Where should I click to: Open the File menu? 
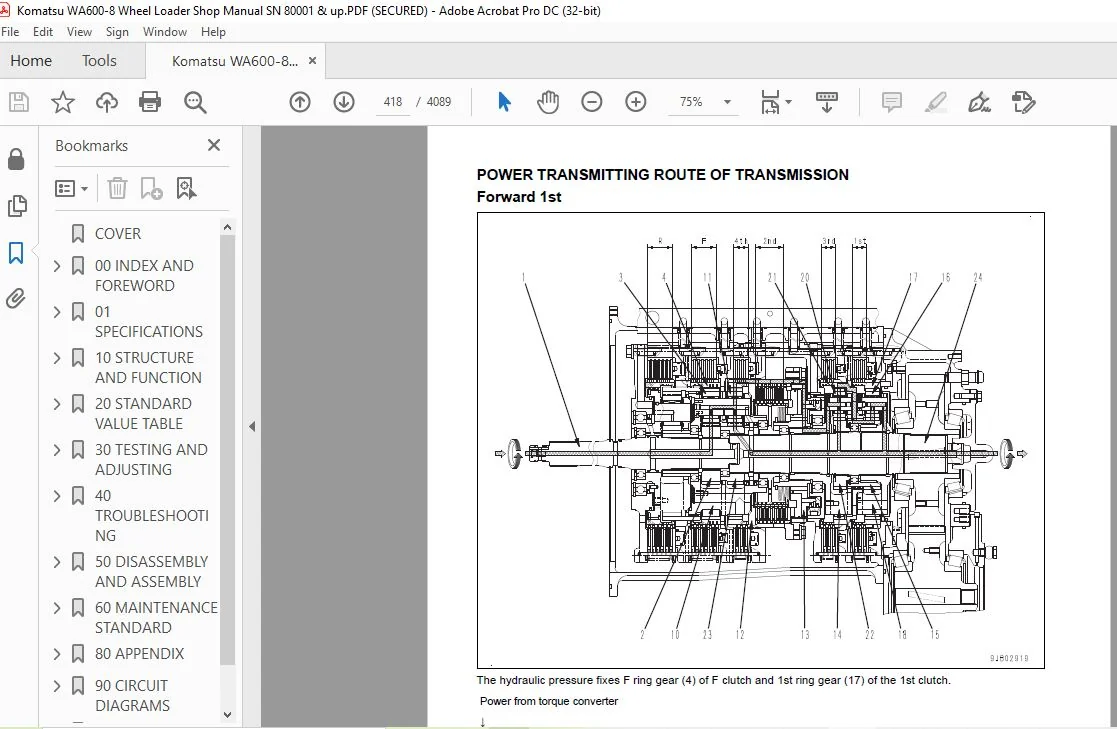click(10, 32)
